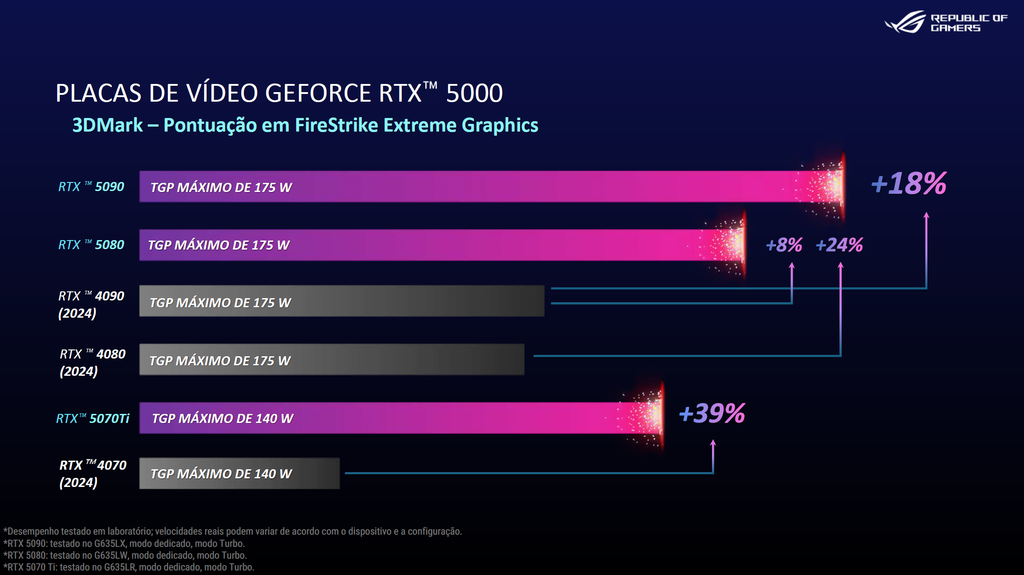
Task: Click the RTX 5080 row label
Action: tap(91, 245)
